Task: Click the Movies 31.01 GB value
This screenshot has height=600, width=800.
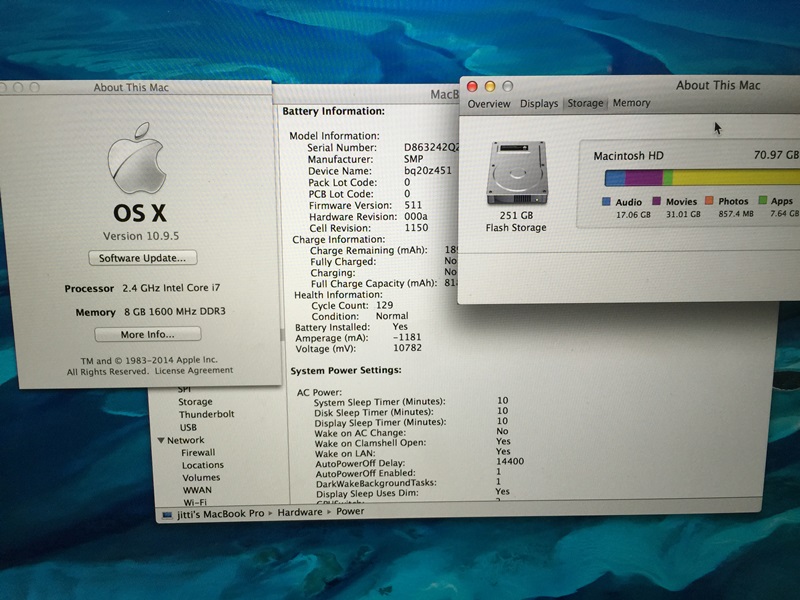Action: tap(683, 214)
